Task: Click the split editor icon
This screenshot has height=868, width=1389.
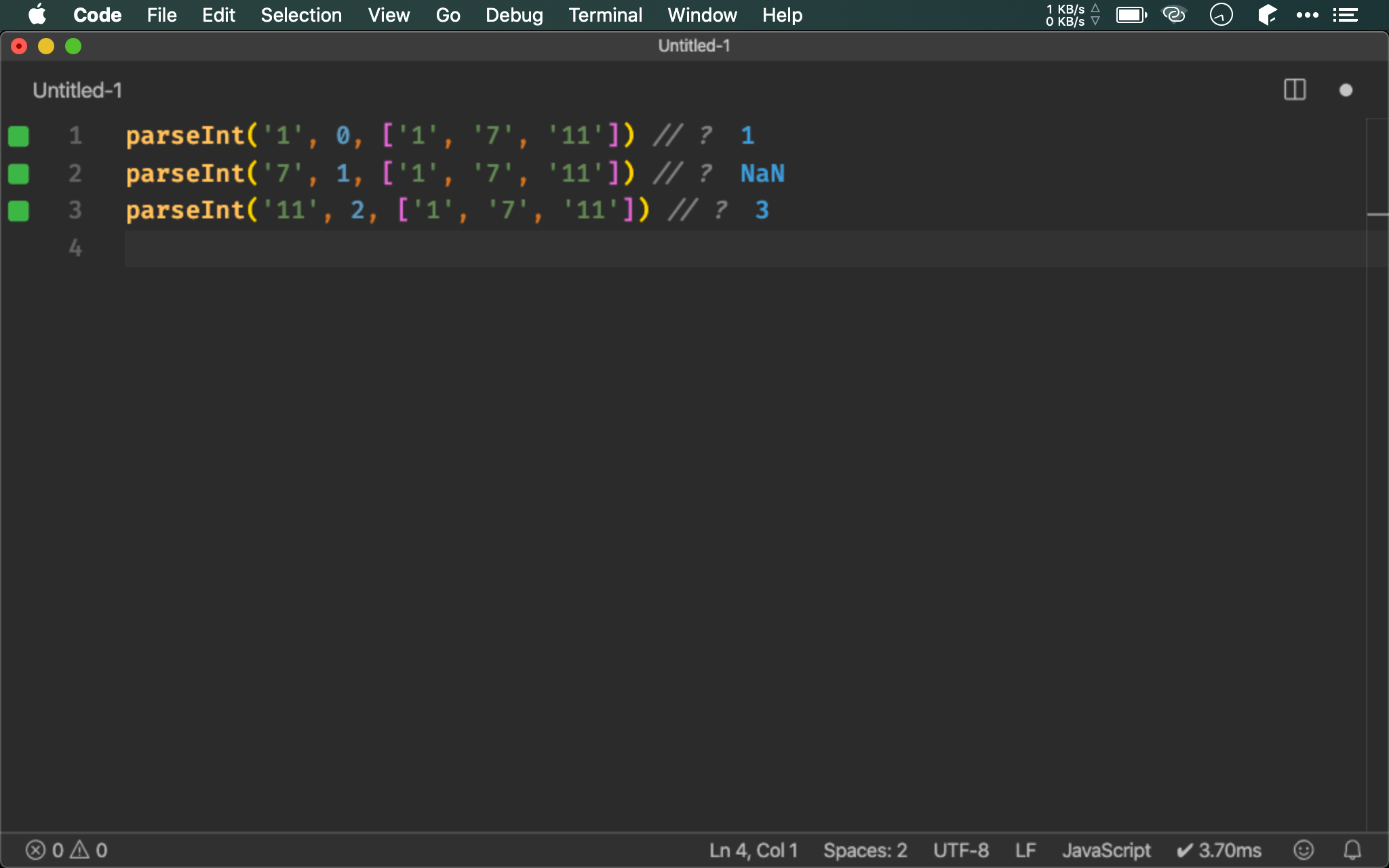Action: click(x=1295, y=90)
